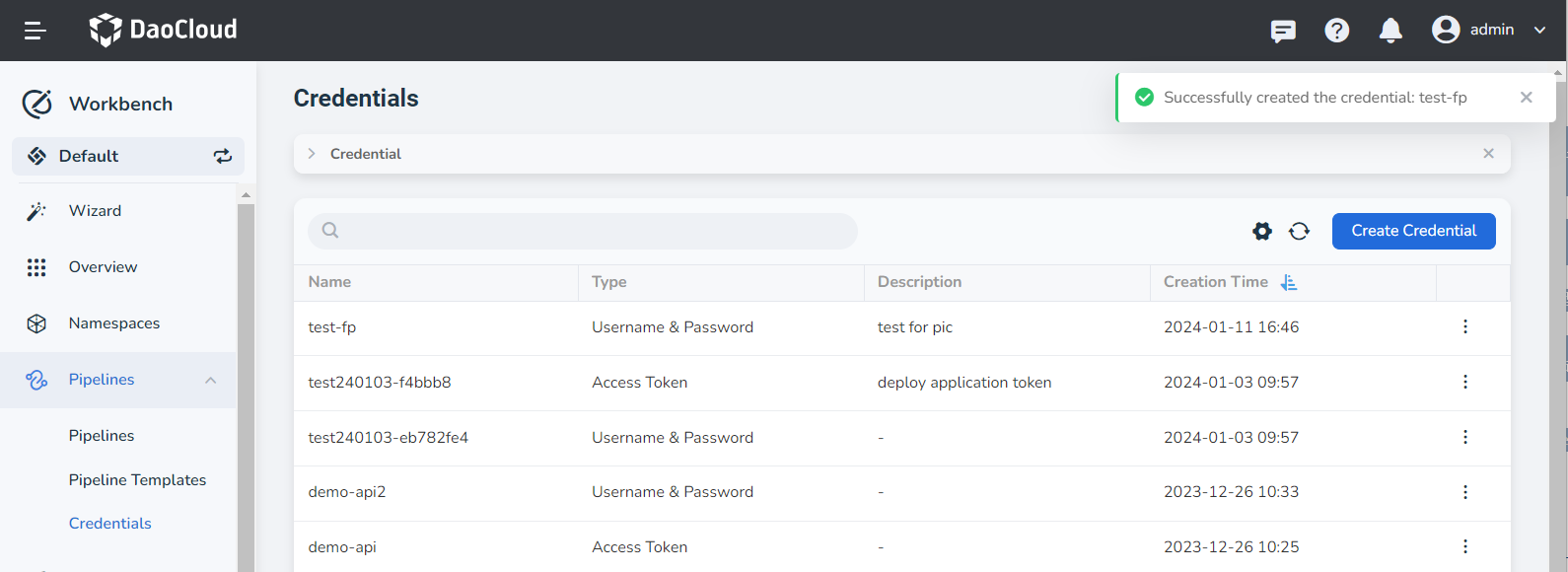
Task: Switch workspace using the Default swap icon
Action: (x=223, y=156)
